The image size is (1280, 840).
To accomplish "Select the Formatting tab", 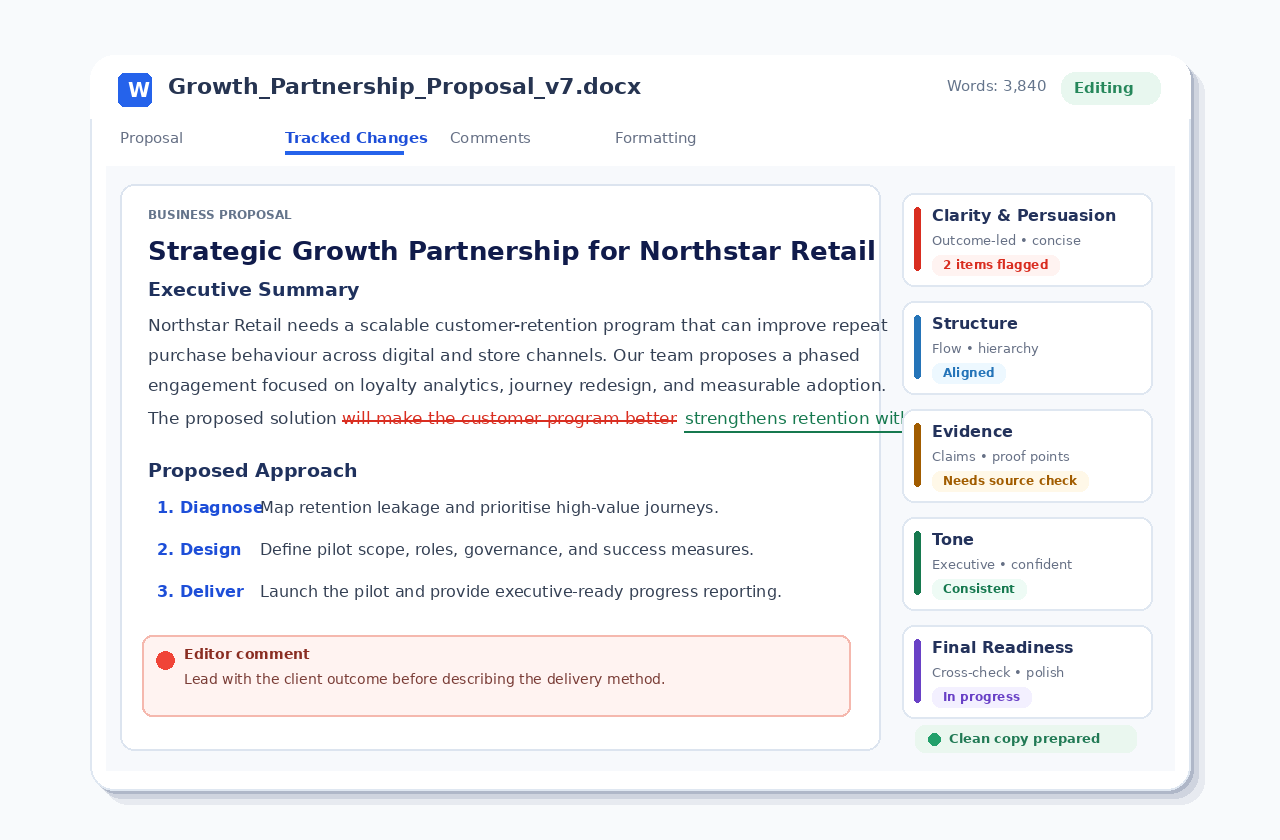I will coord(655,138).
